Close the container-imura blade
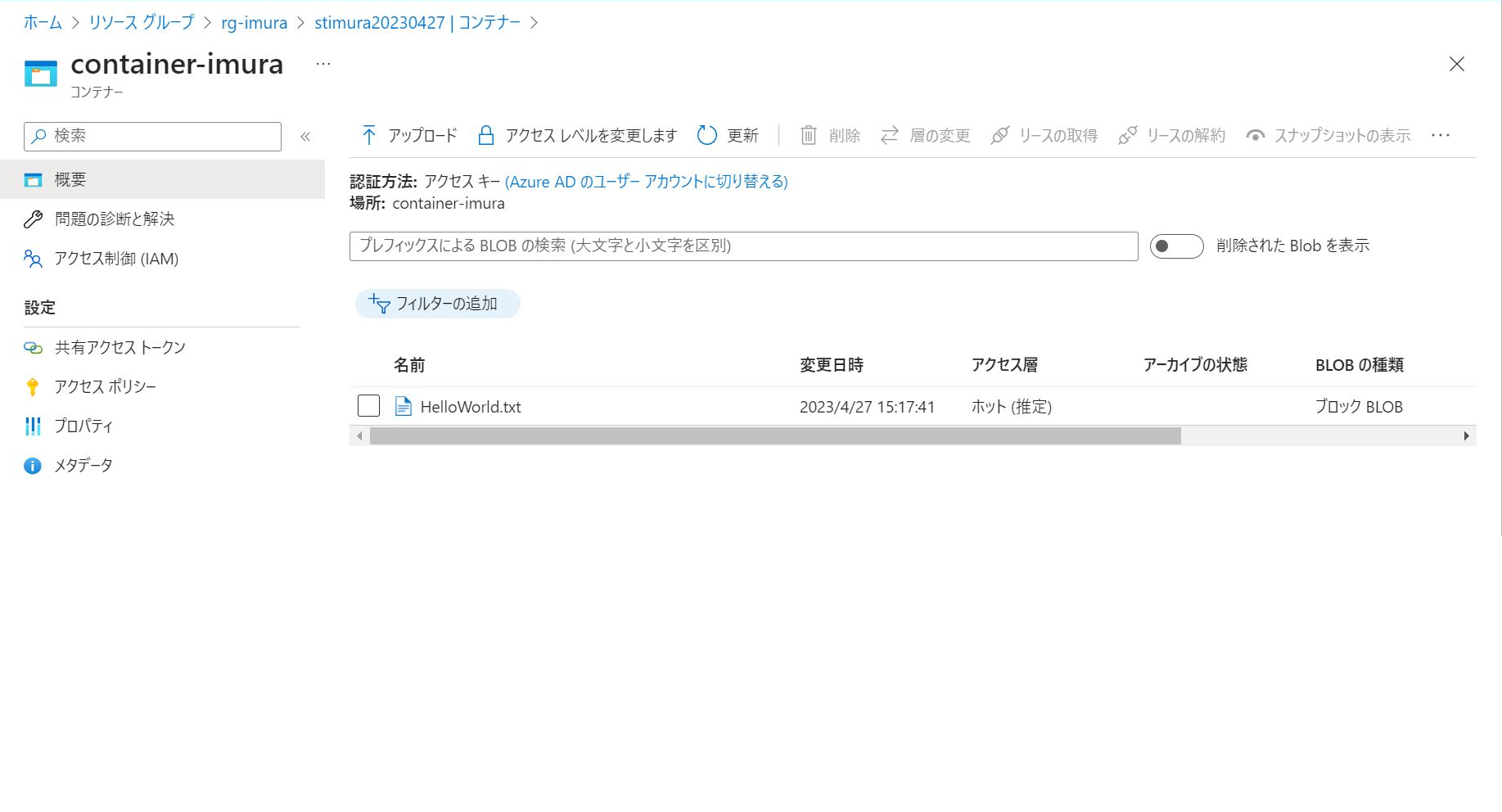 (x=1457, y=64)
